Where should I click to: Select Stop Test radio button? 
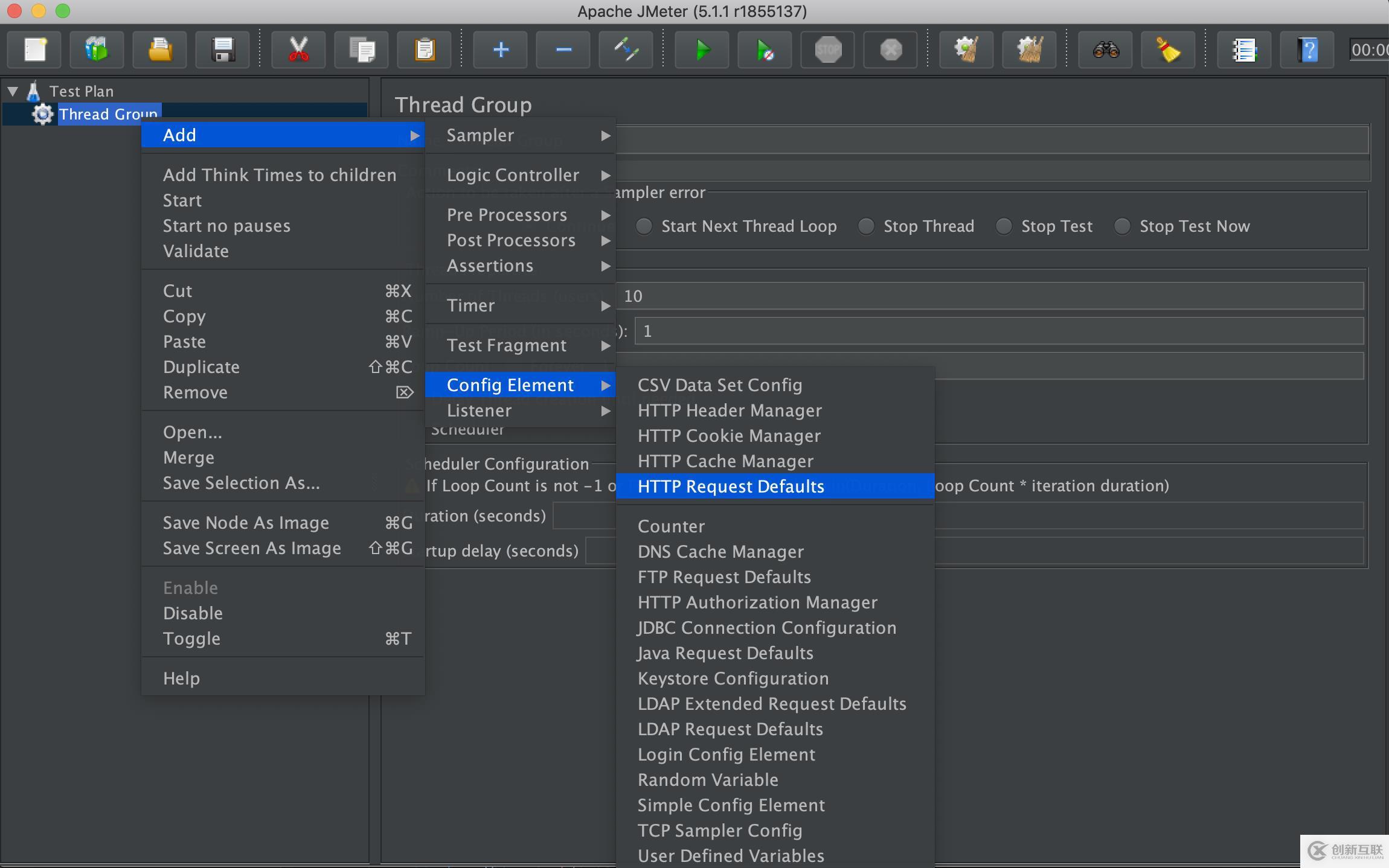coord(1002,226)
